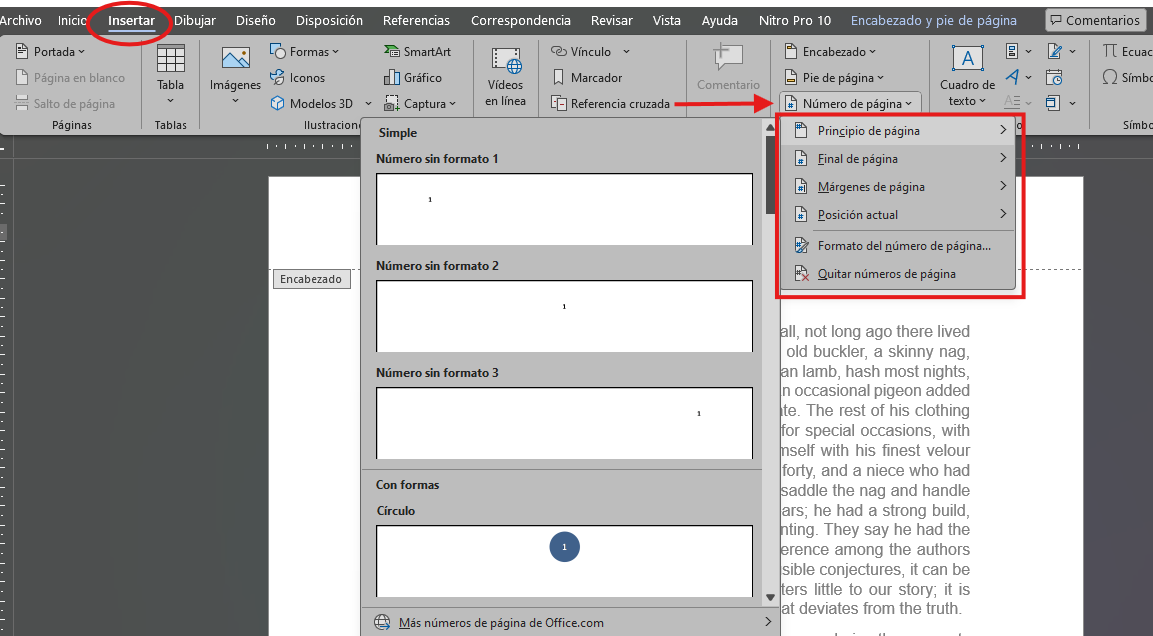Click the Pie de página footer icon
Image resolution: width=1153 pixels, height=636 pixels.
(791, 77)
